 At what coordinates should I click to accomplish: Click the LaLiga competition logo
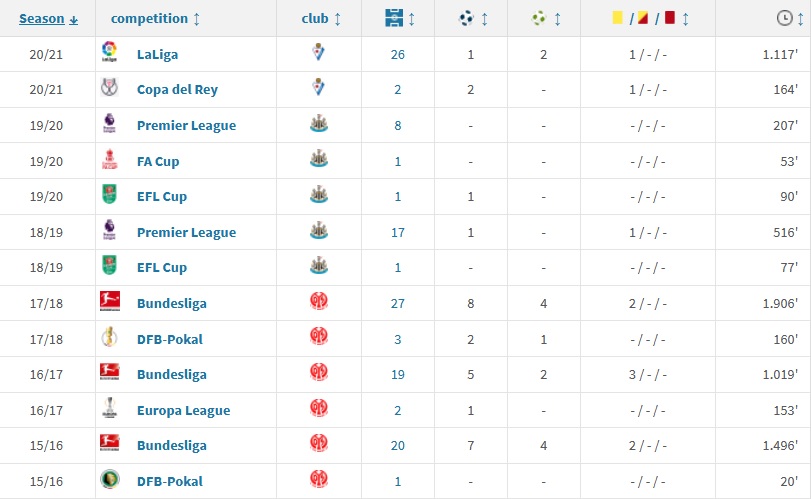click(109, 52)
